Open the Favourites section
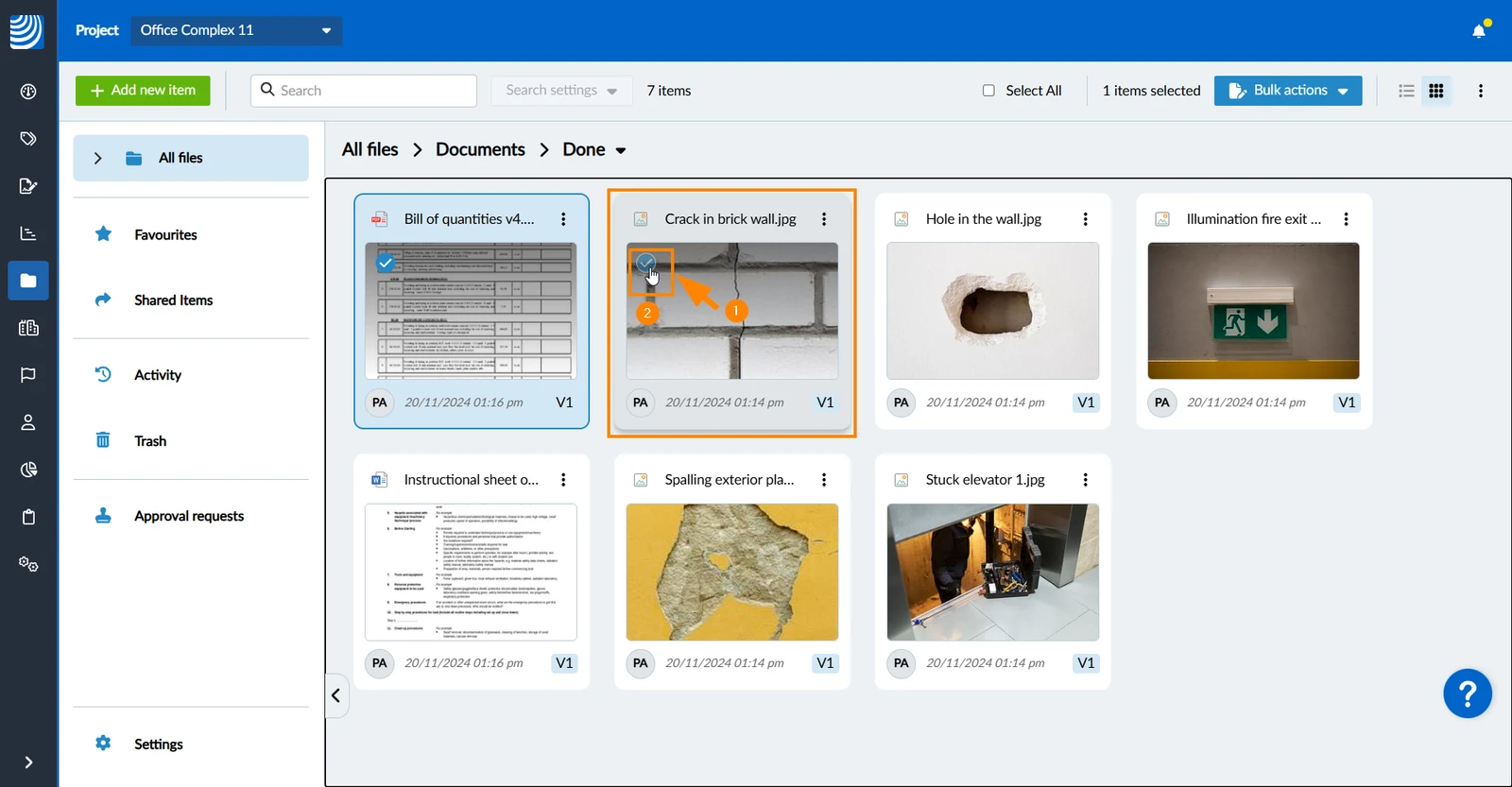 [165, 235]
